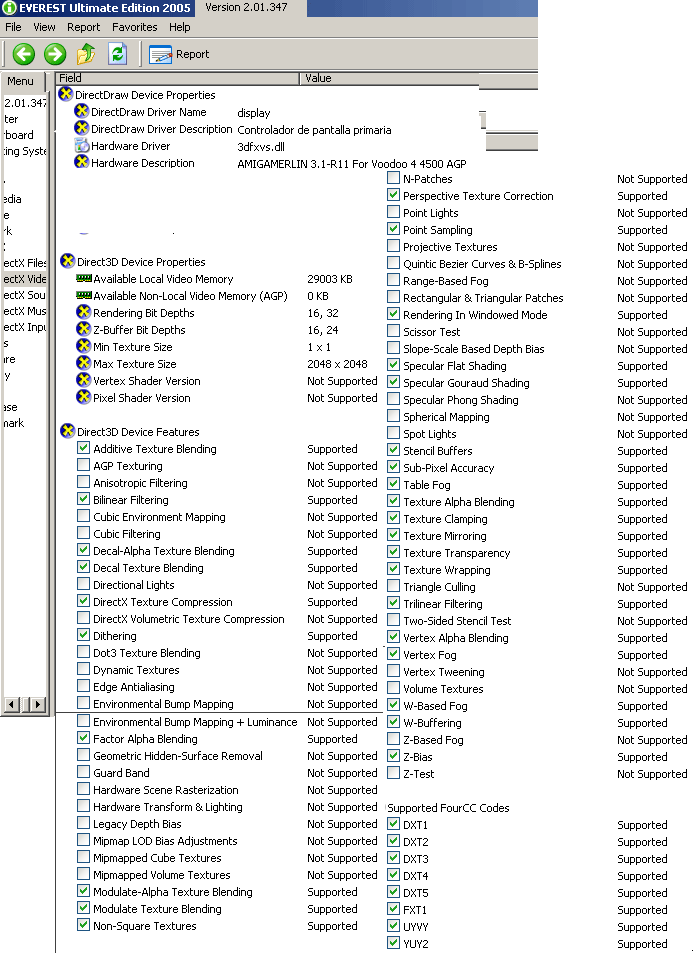Click the EVEREST info icon in title bar

[9, 8]
